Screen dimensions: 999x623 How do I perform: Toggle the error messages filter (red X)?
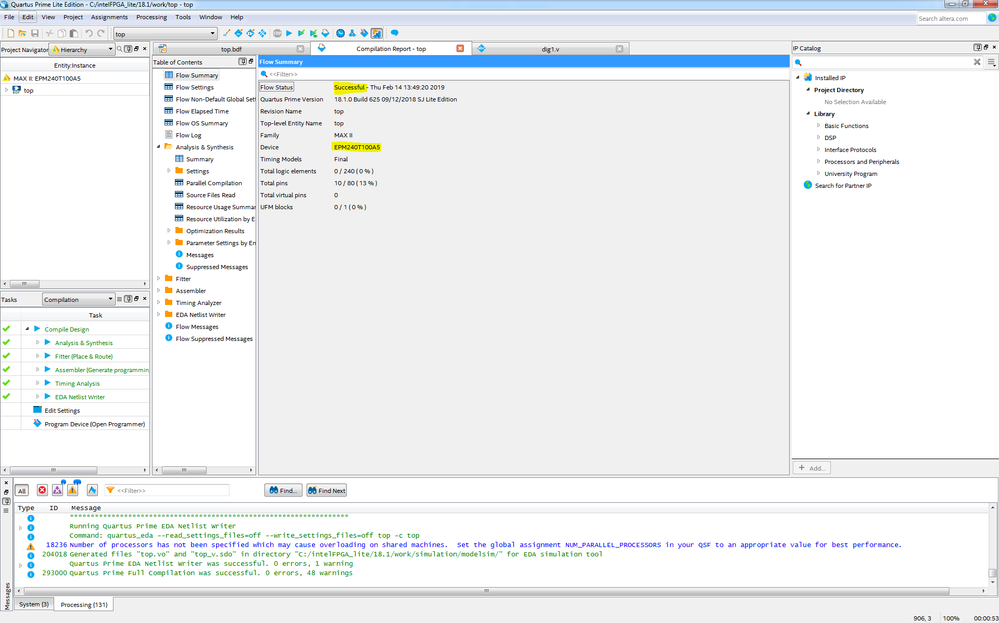(x=42, y=490)
